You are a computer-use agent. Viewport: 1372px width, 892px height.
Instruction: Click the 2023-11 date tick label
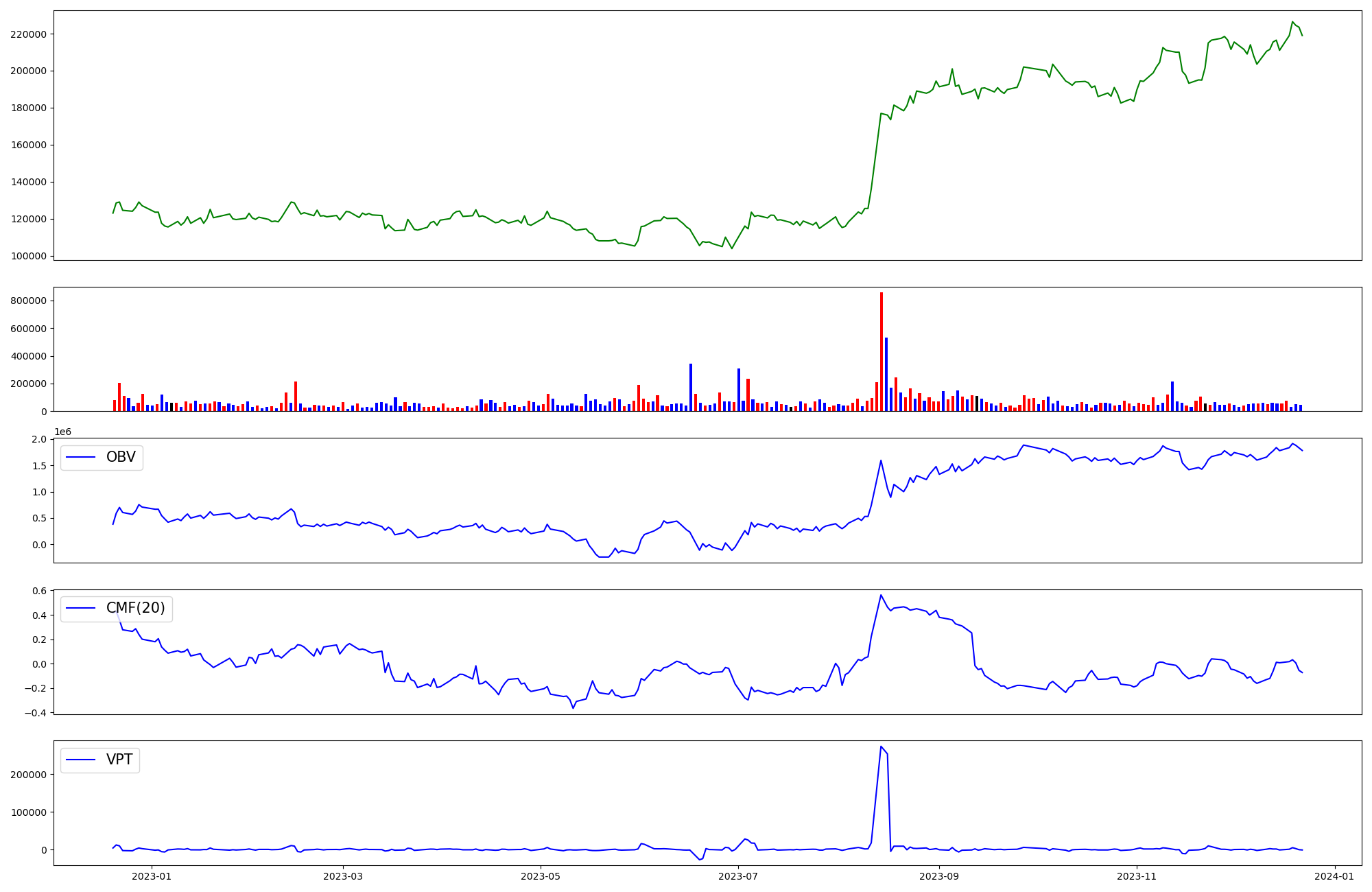click(x=1137, y=876)
